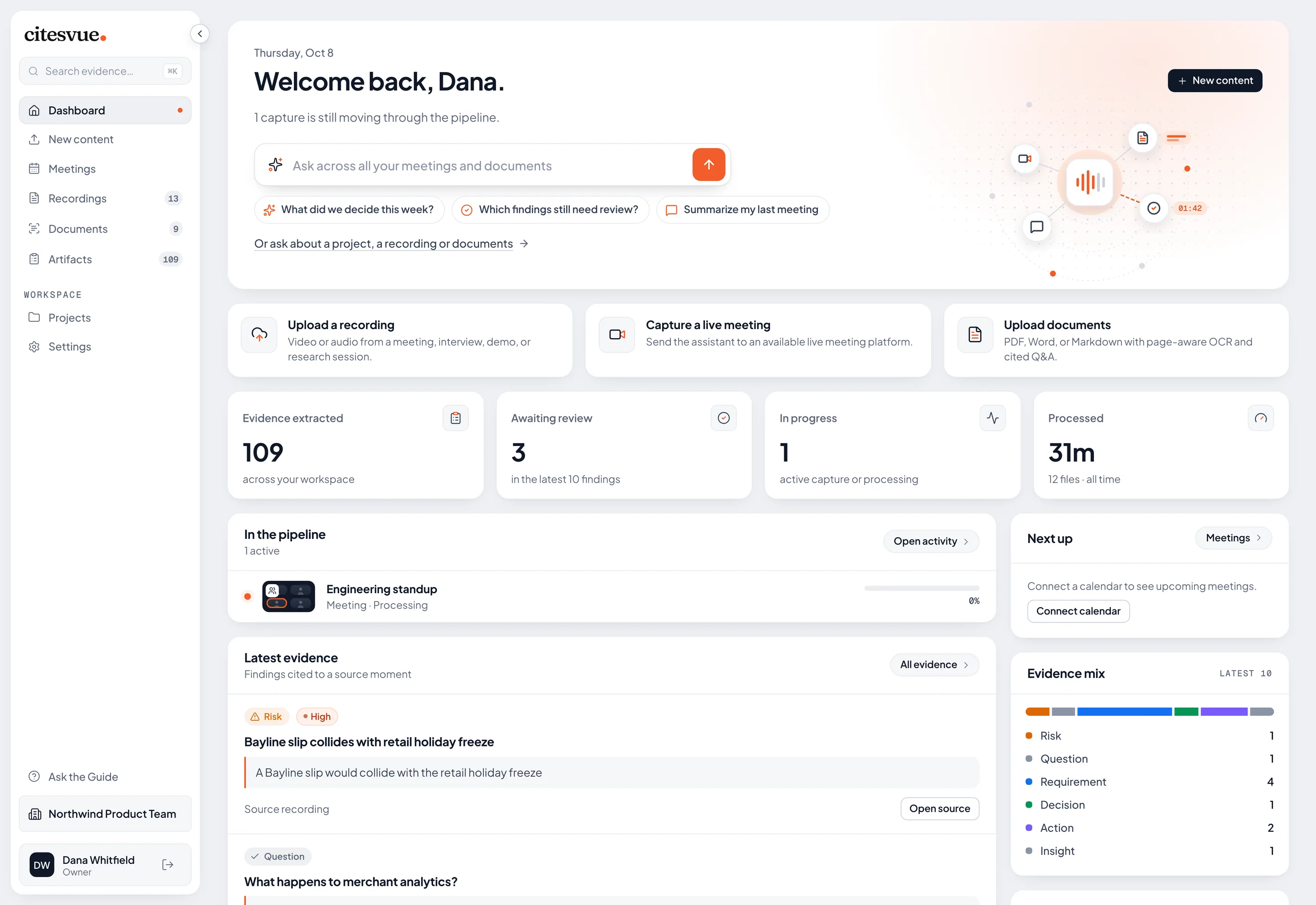Click the Capture a live meeting camera icon
The width and height of the screenshot is (1316, 905).
(616, 335)
